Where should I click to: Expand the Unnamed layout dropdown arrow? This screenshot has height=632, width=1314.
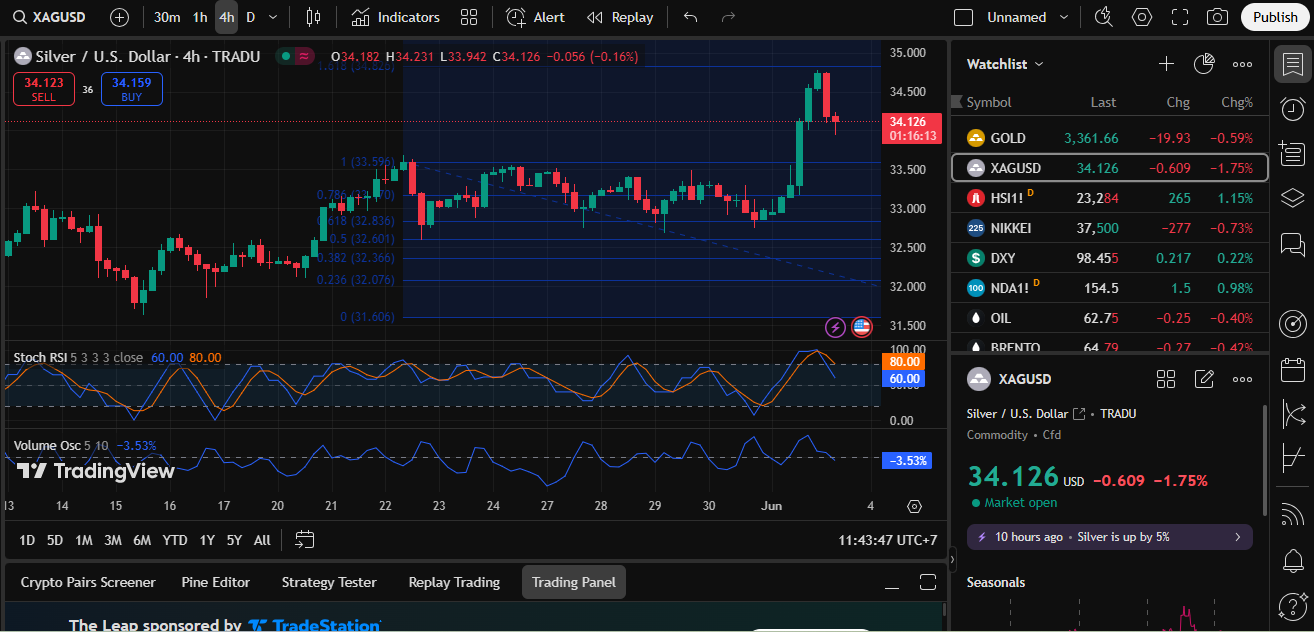[x=1064, y=17]
